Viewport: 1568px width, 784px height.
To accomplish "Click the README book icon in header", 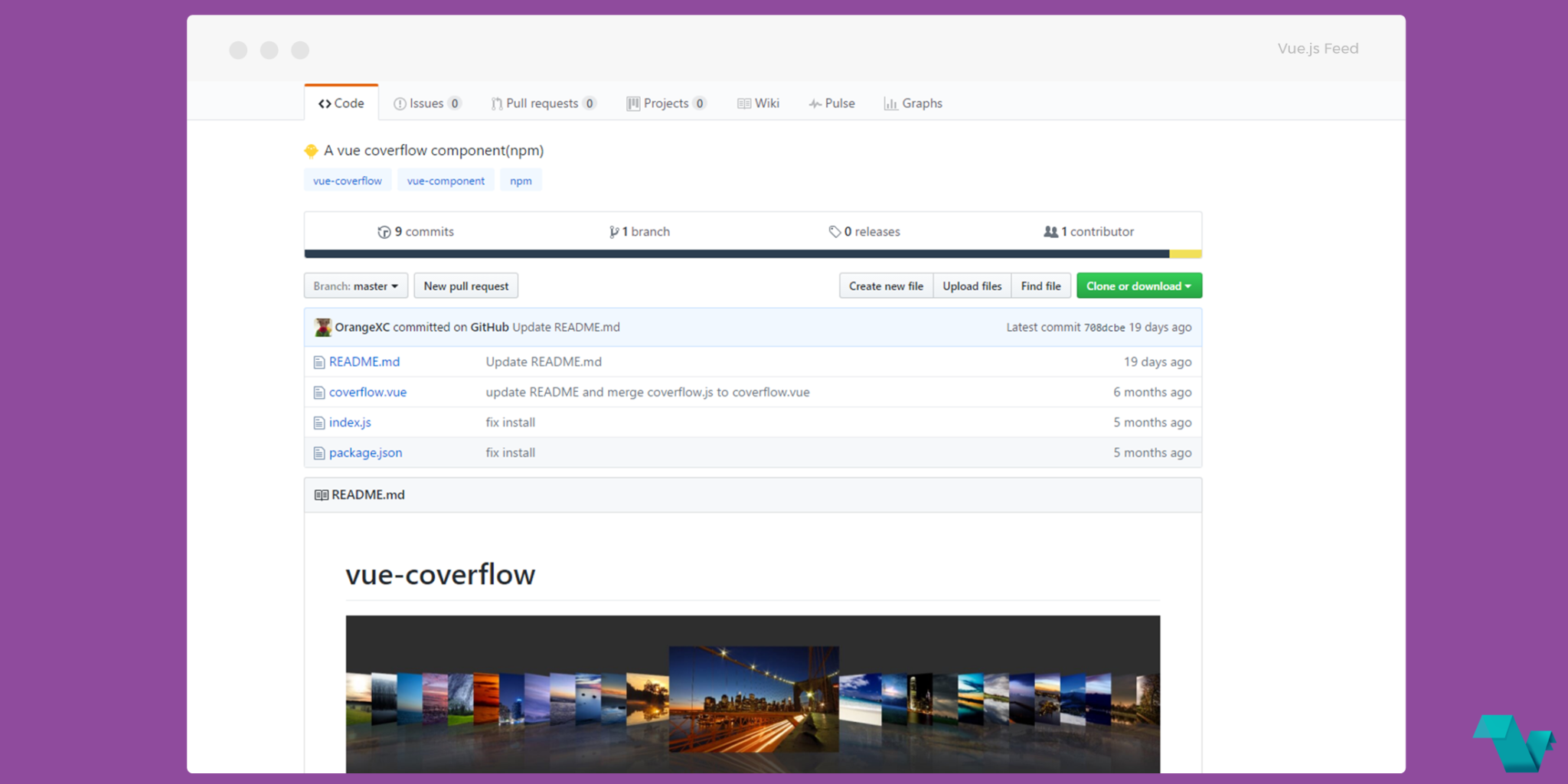I will click(322, 495).
